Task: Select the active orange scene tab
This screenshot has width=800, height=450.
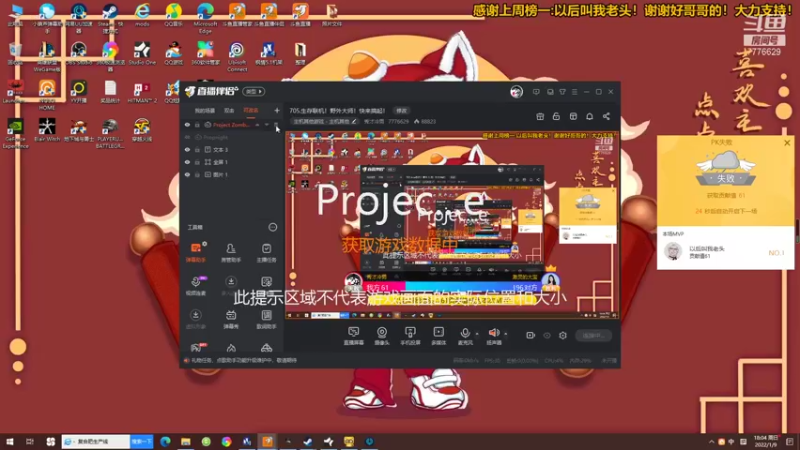Action: 251,110
